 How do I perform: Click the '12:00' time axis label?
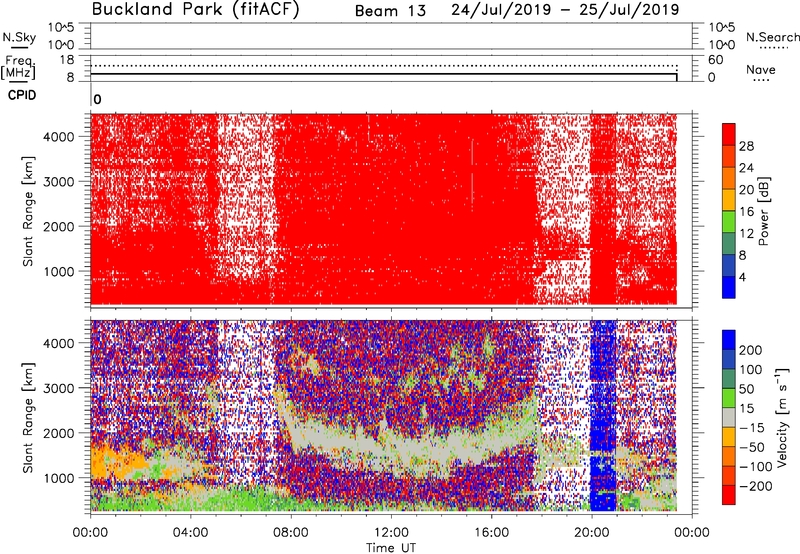click(391, 533)
